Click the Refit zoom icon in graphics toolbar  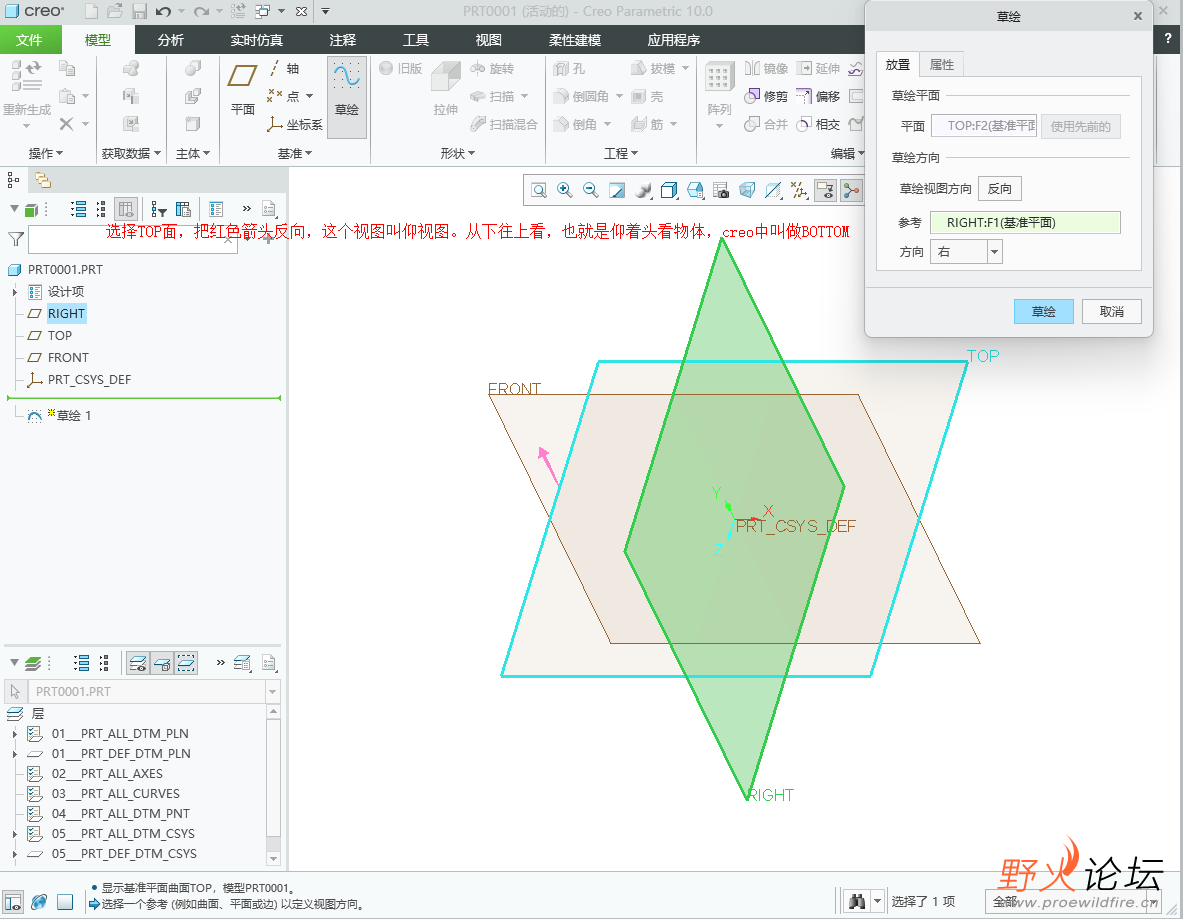click(539, 190)
